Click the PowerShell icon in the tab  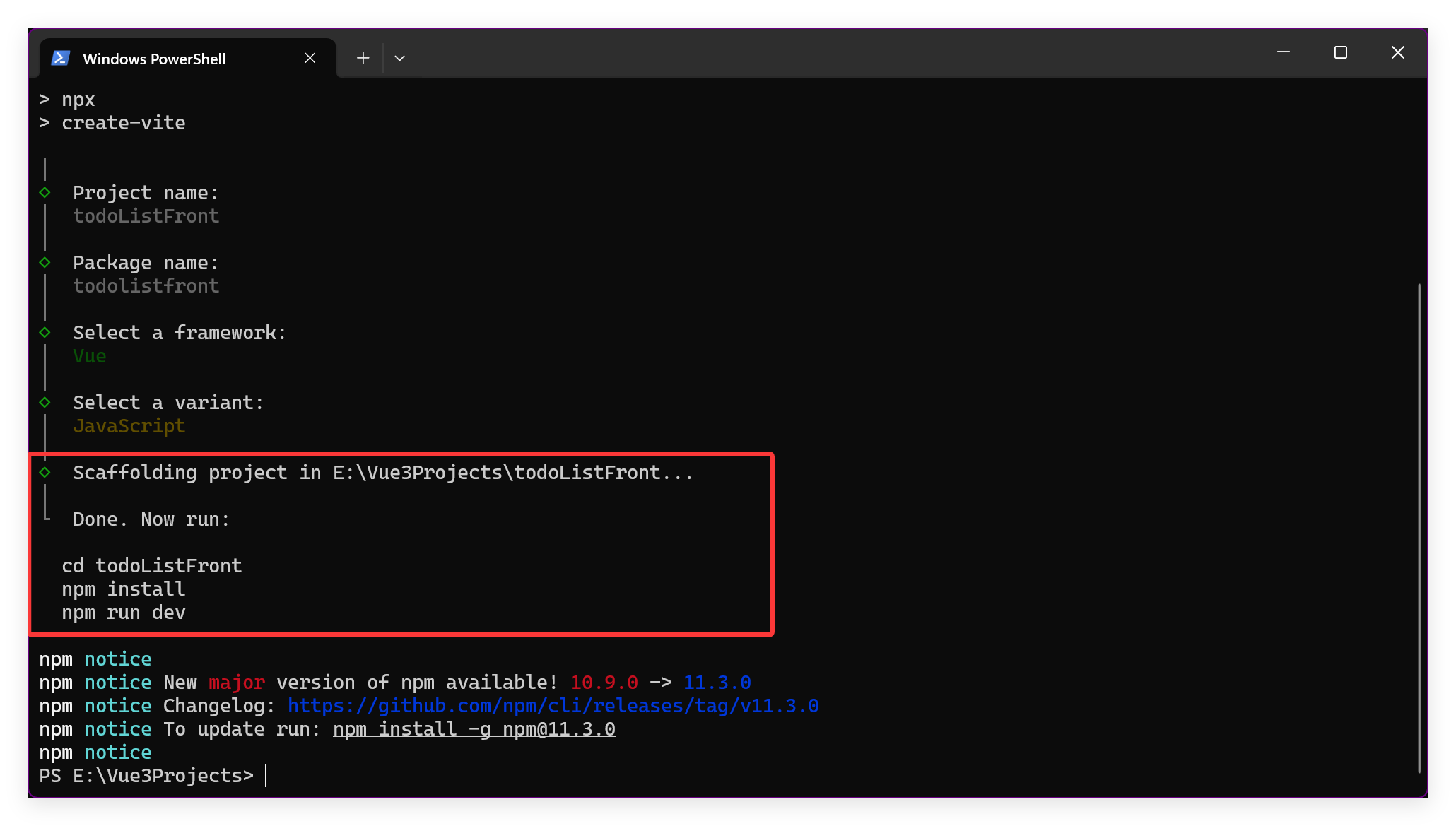(61, 59)
